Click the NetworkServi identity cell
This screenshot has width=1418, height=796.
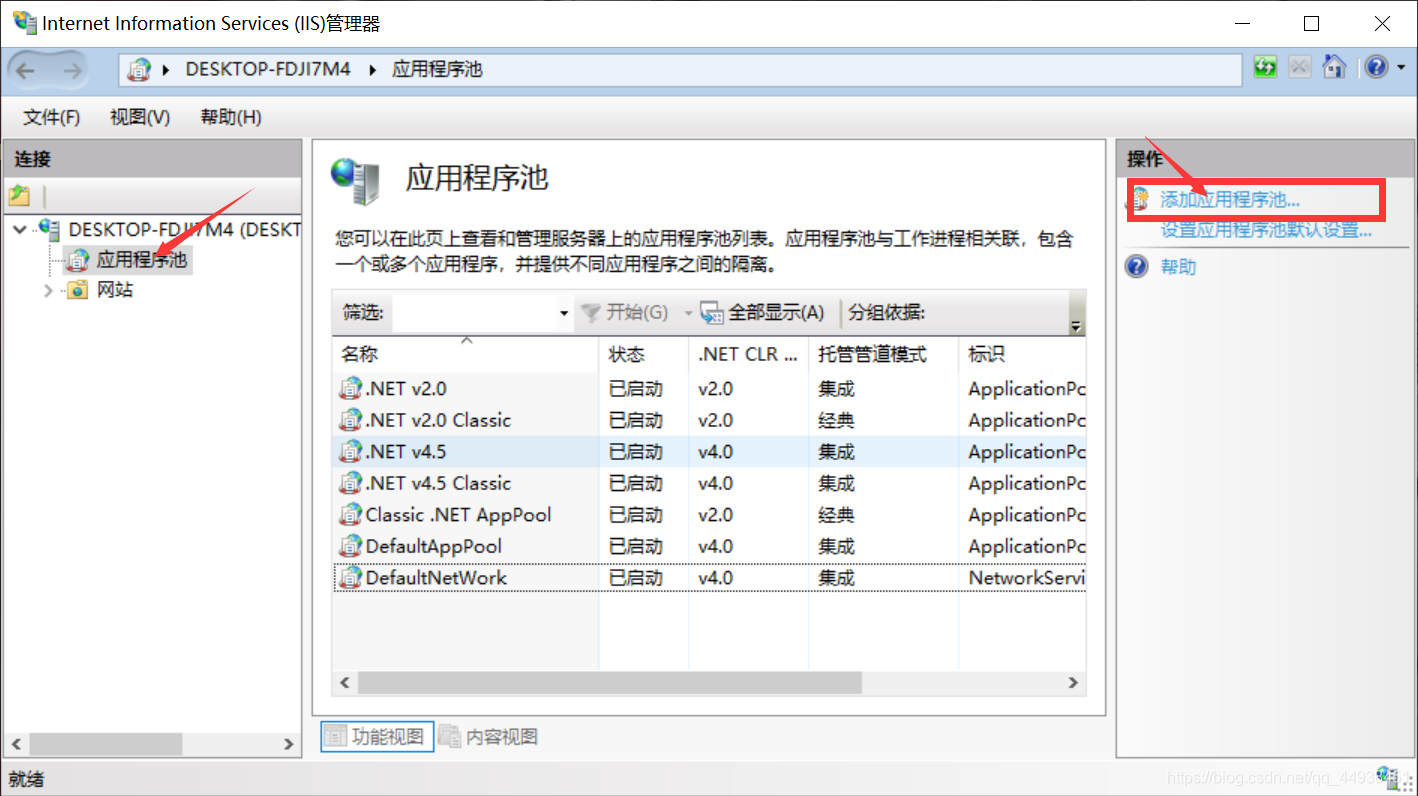[1027, 578]
